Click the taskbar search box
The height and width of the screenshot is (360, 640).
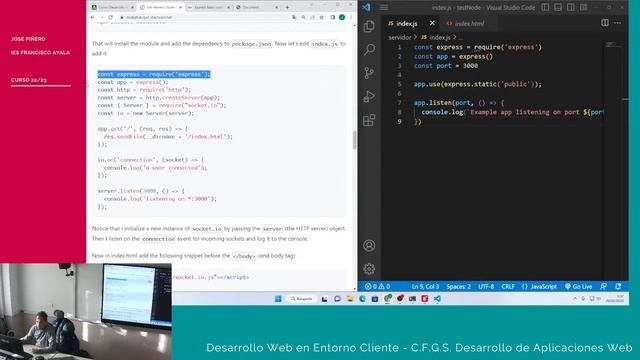pos(302,299)
